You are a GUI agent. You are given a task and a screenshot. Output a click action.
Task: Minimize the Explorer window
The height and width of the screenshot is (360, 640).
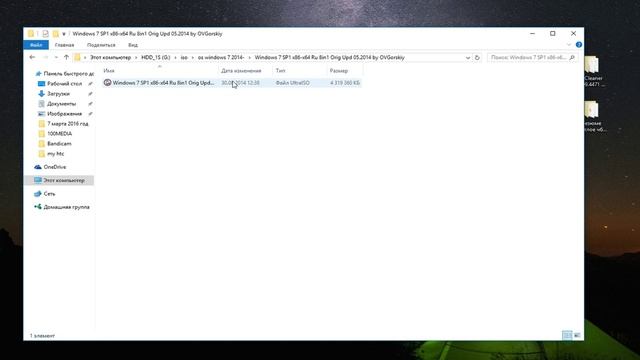[x=532, y=33]
